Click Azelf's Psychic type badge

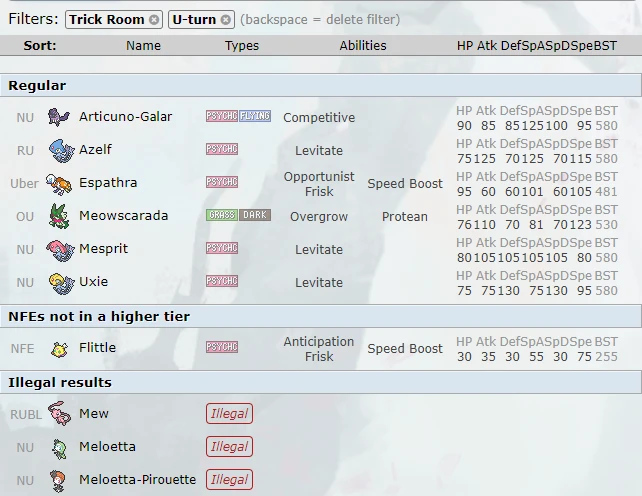[x=222, y=149]
